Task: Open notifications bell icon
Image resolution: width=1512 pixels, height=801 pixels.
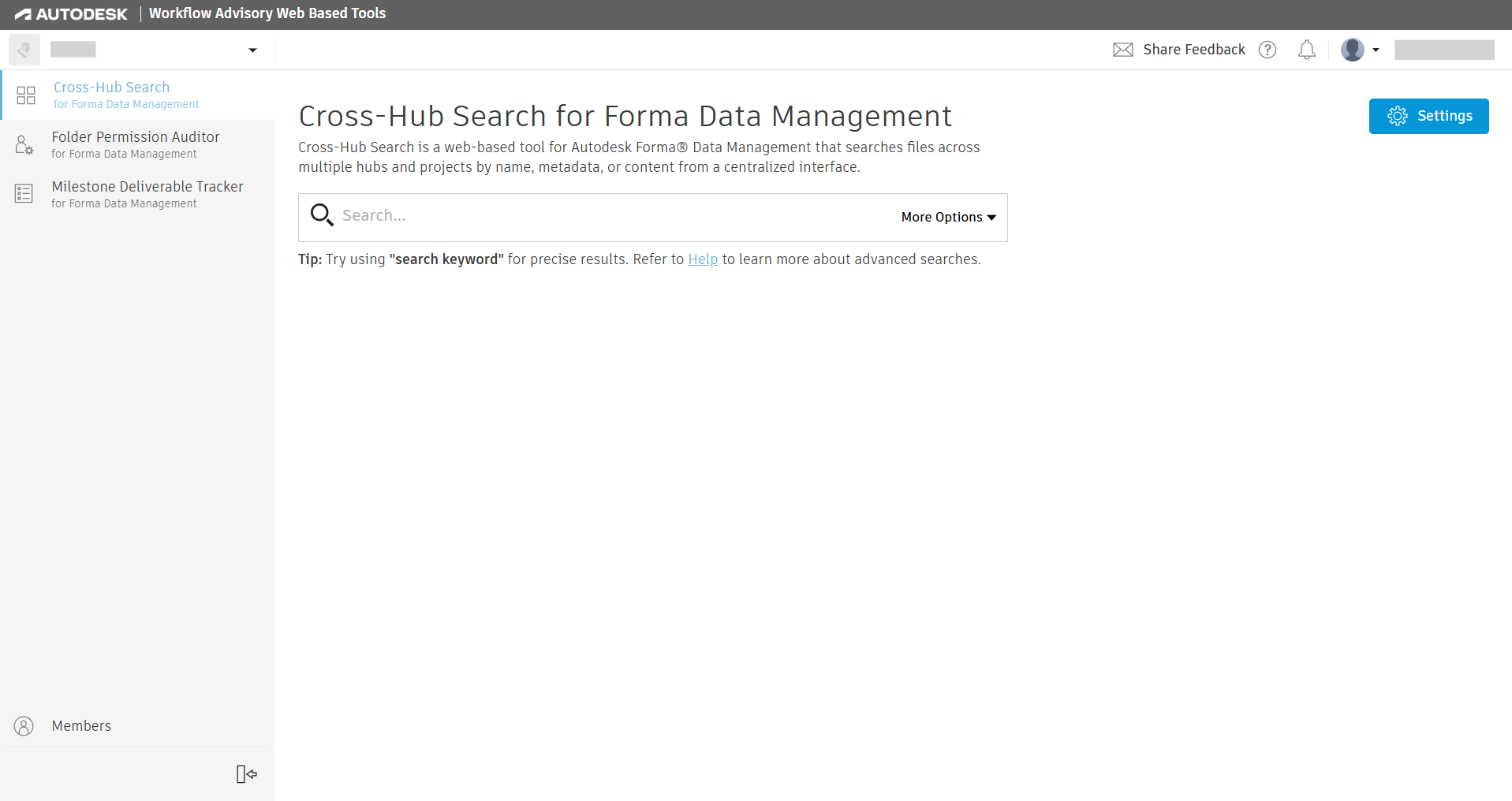Action: tap(1307, 50)
